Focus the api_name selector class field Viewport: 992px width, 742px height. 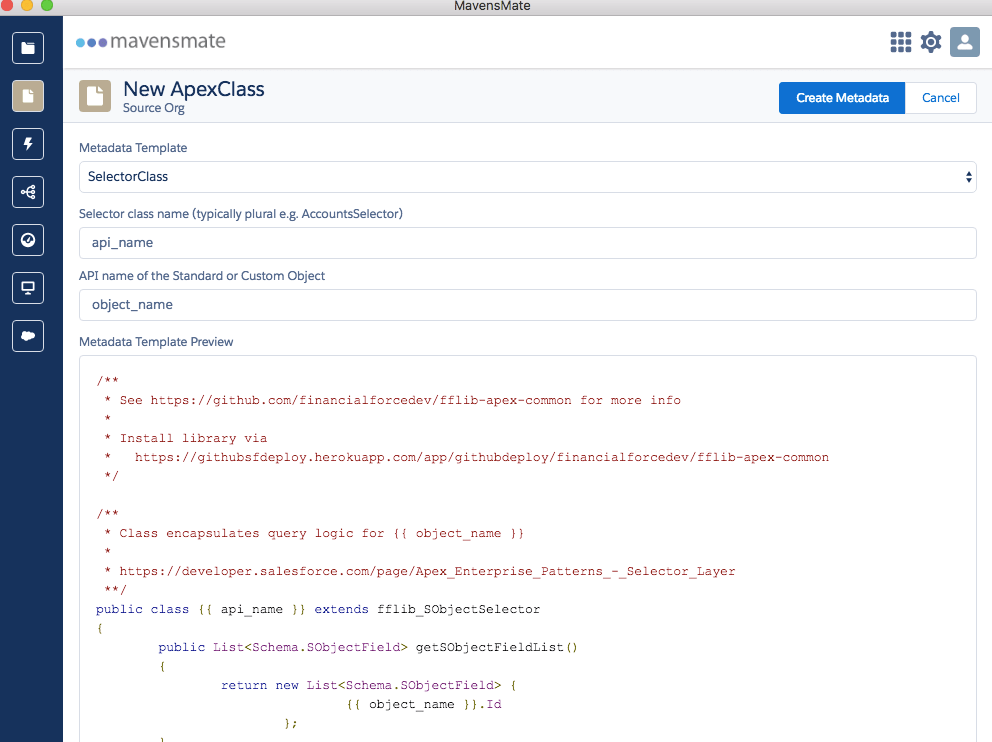pyautogui.click(x=528, y=243)
